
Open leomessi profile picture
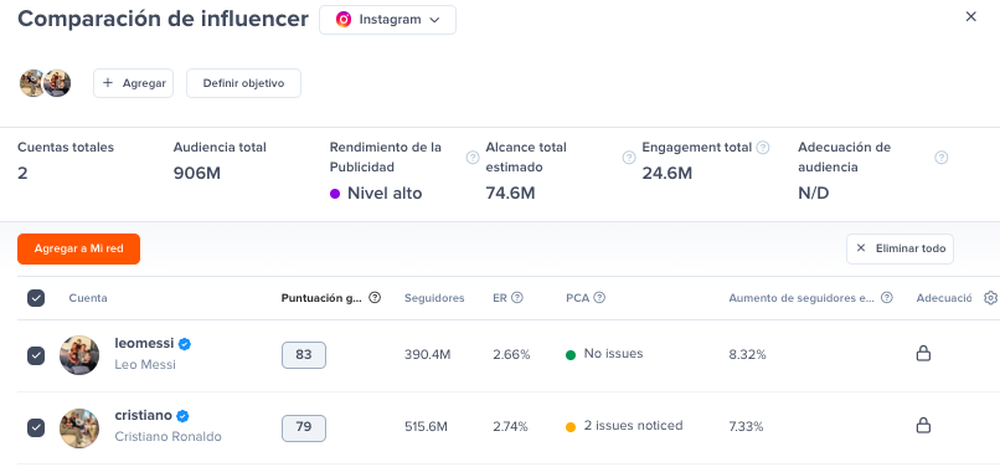pos(80,355)
